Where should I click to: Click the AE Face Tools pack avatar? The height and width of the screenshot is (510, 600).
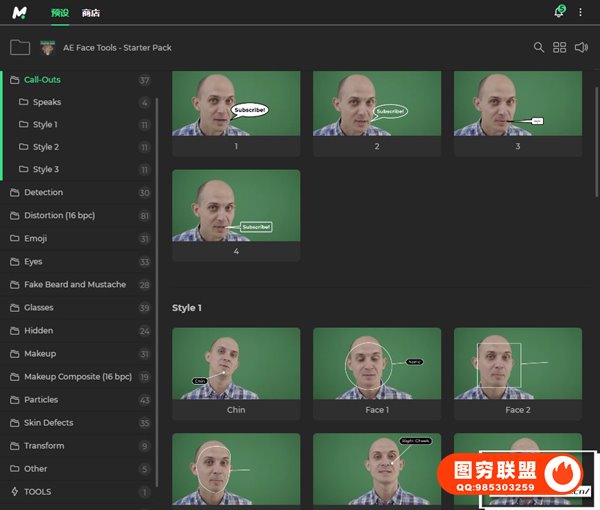point(47,47)
